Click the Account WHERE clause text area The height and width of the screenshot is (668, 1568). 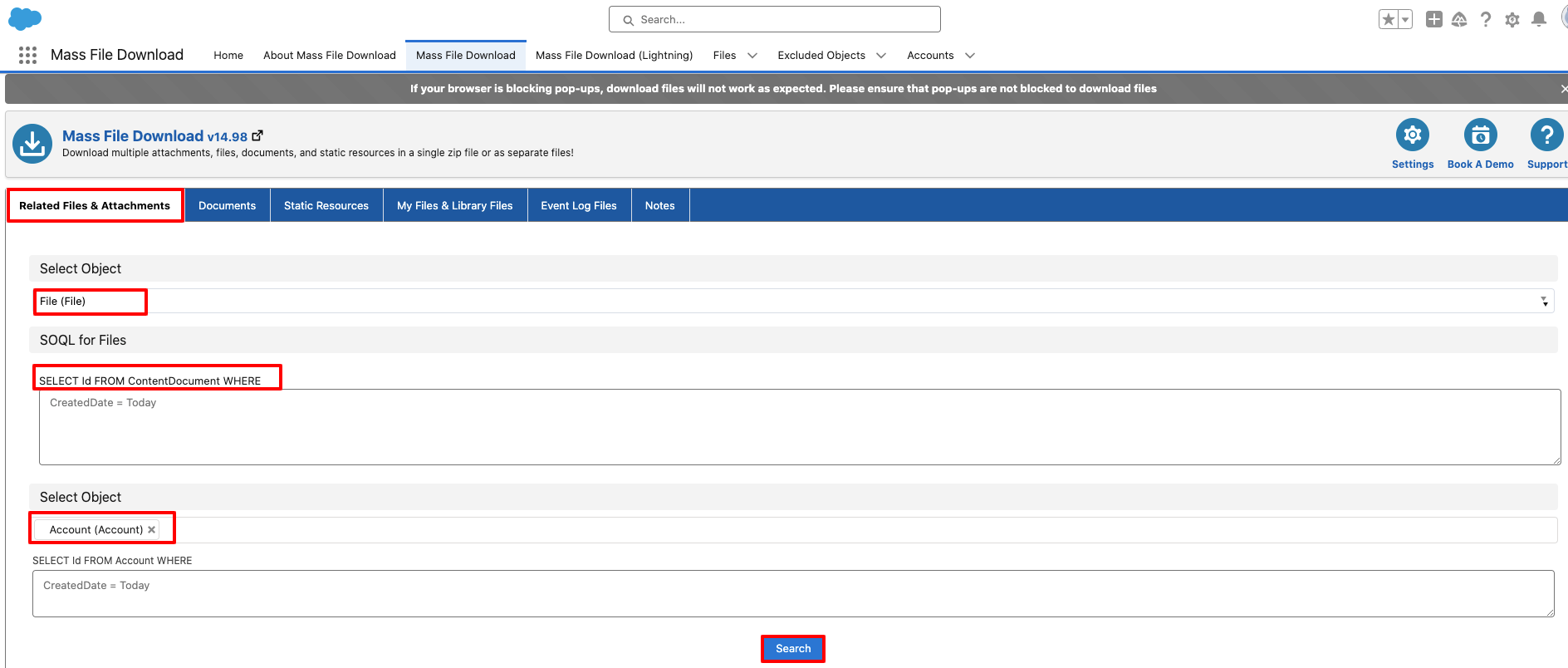[x=793, y=593]
